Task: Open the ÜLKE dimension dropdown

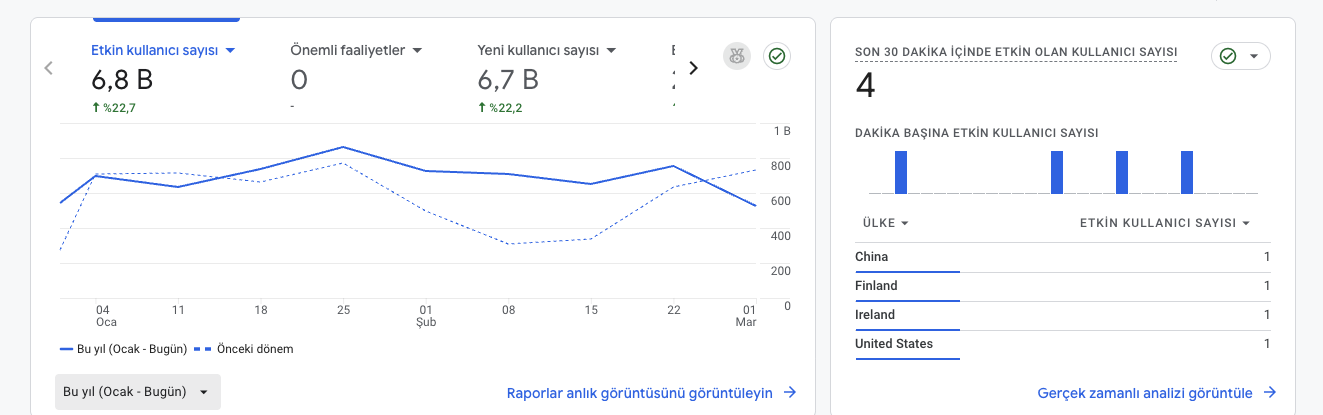Action: 885,223
